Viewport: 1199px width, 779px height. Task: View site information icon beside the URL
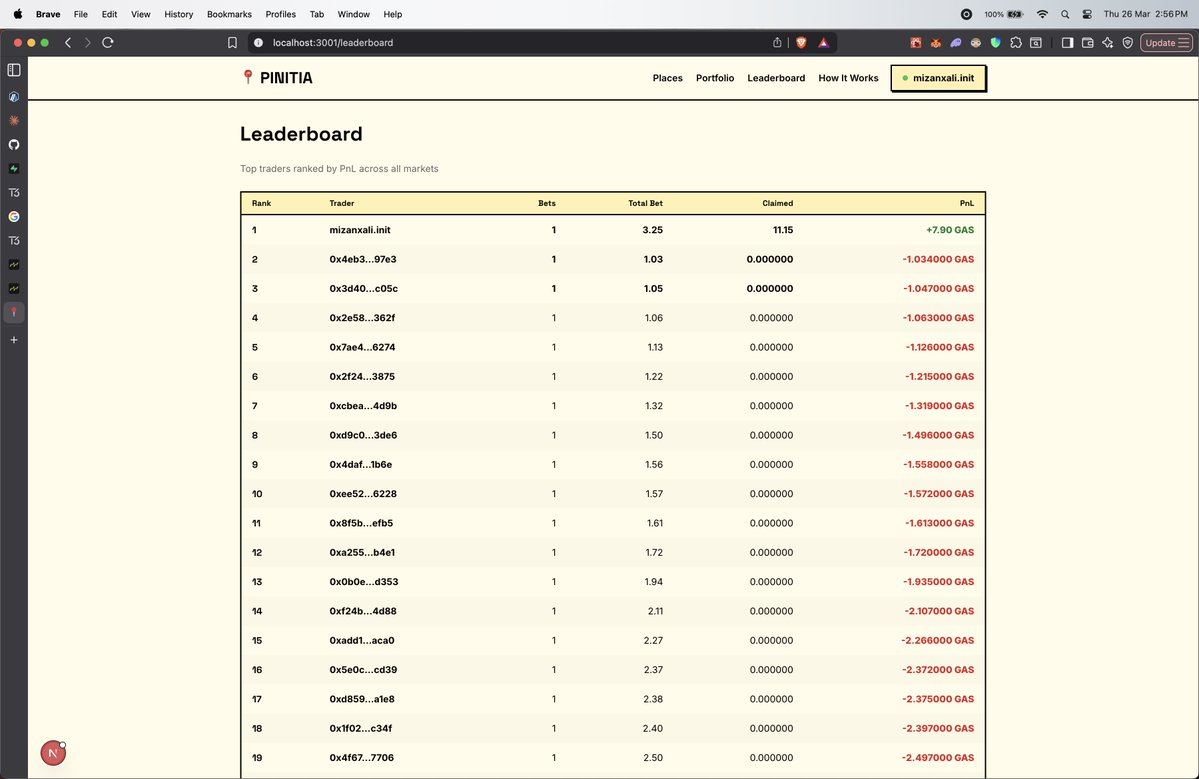click(258, 43)
